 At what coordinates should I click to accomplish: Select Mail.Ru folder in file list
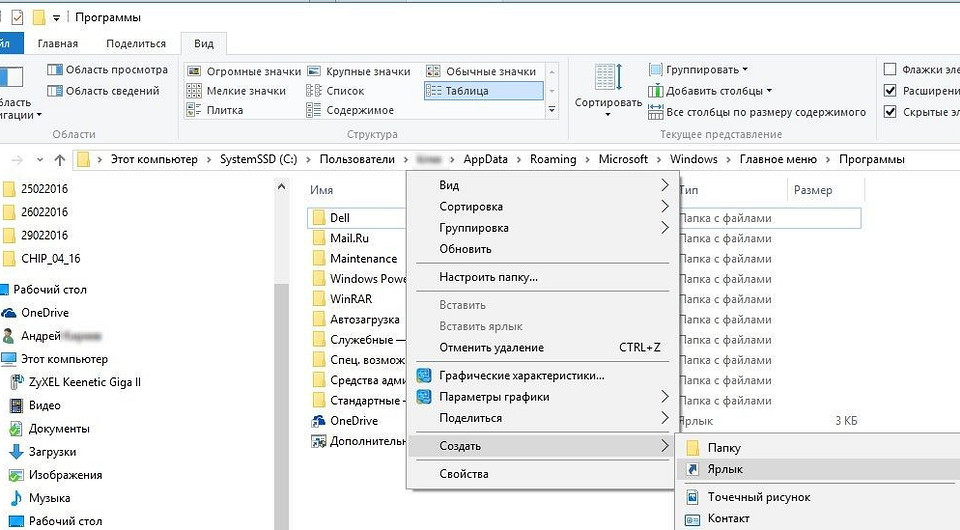pos(349,239)
